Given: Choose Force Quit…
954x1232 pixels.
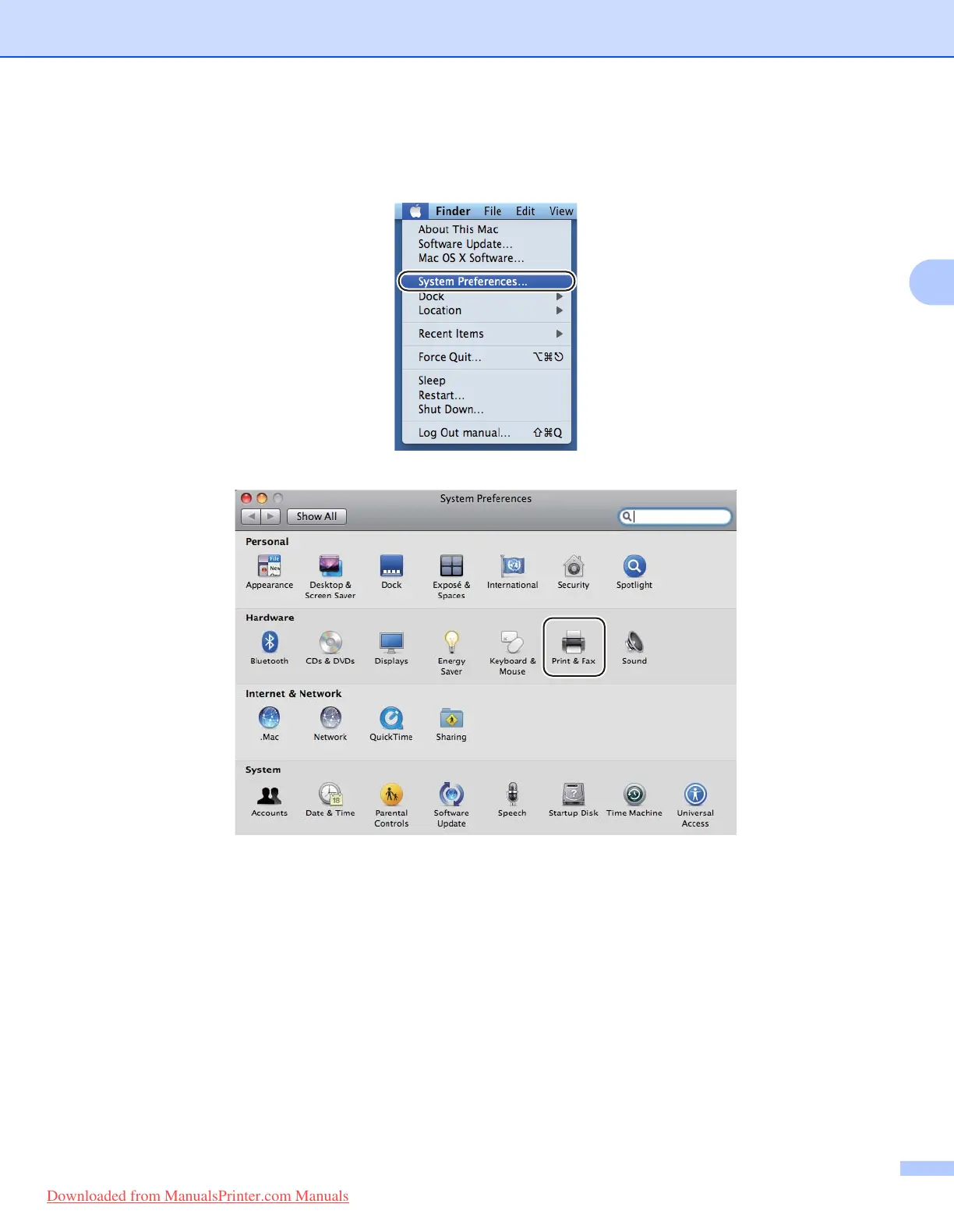Looking at the screenshot, I should point(487,357).
